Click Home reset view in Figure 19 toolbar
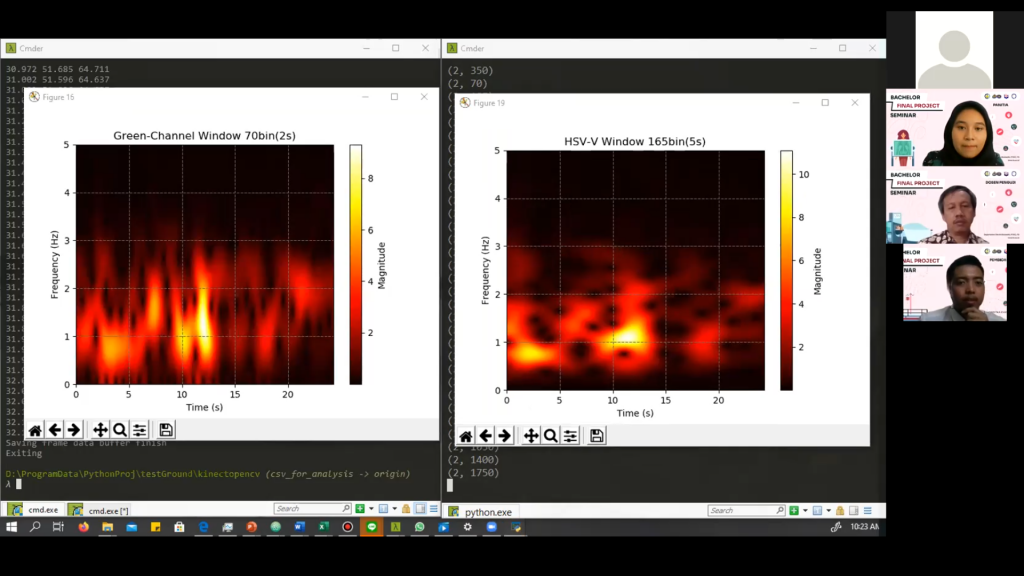This screenshot has height=576, width=1024. pos(465,436)
